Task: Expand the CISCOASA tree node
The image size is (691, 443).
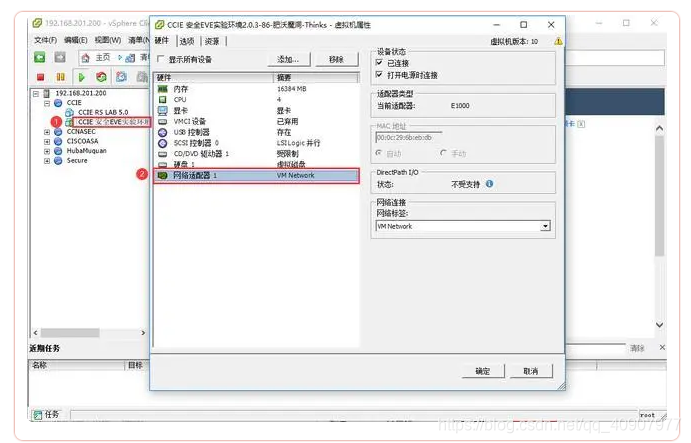Action: pyautogui.click(x=47, y=141)
